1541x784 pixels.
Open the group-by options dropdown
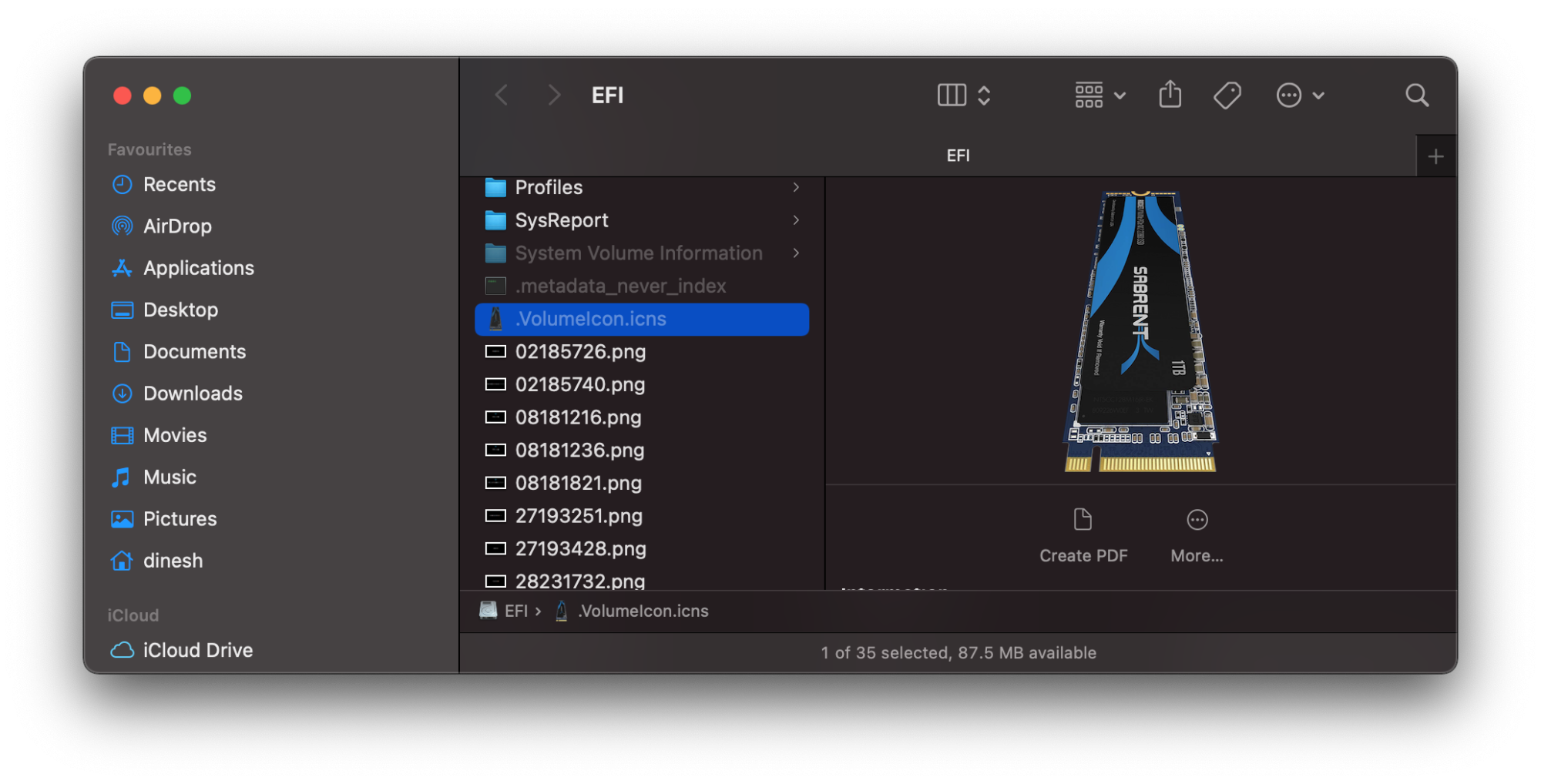click(1100, 95)
